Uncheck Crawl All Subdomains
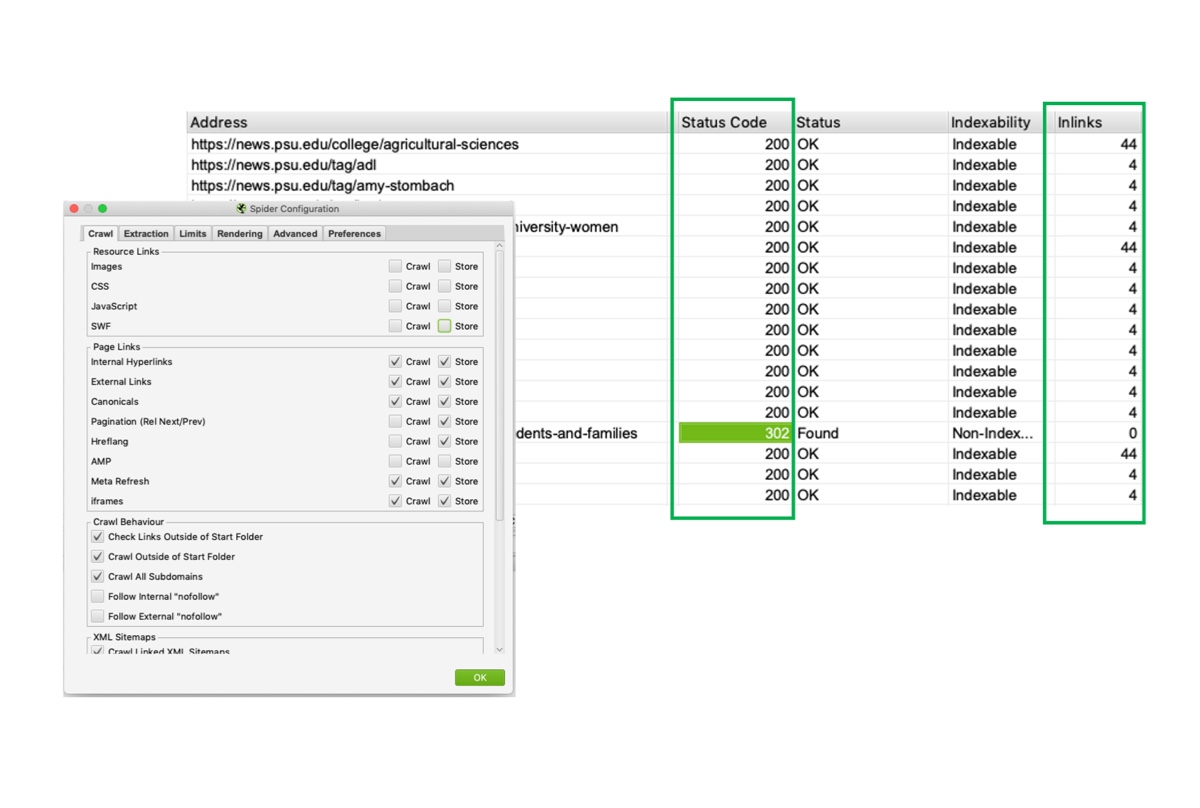Screen dimensions: 1200x808 pyautogui.click(x=98, y=577)
